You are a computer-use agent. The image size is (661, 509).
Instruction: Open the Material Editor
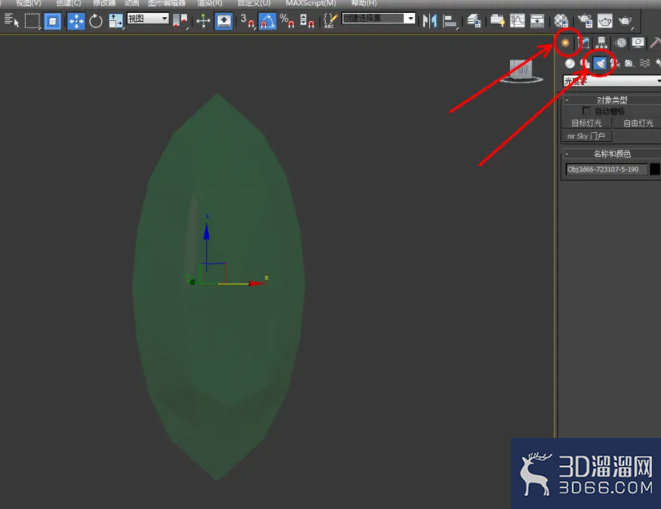pyautogui.click(x=561, y=21)
